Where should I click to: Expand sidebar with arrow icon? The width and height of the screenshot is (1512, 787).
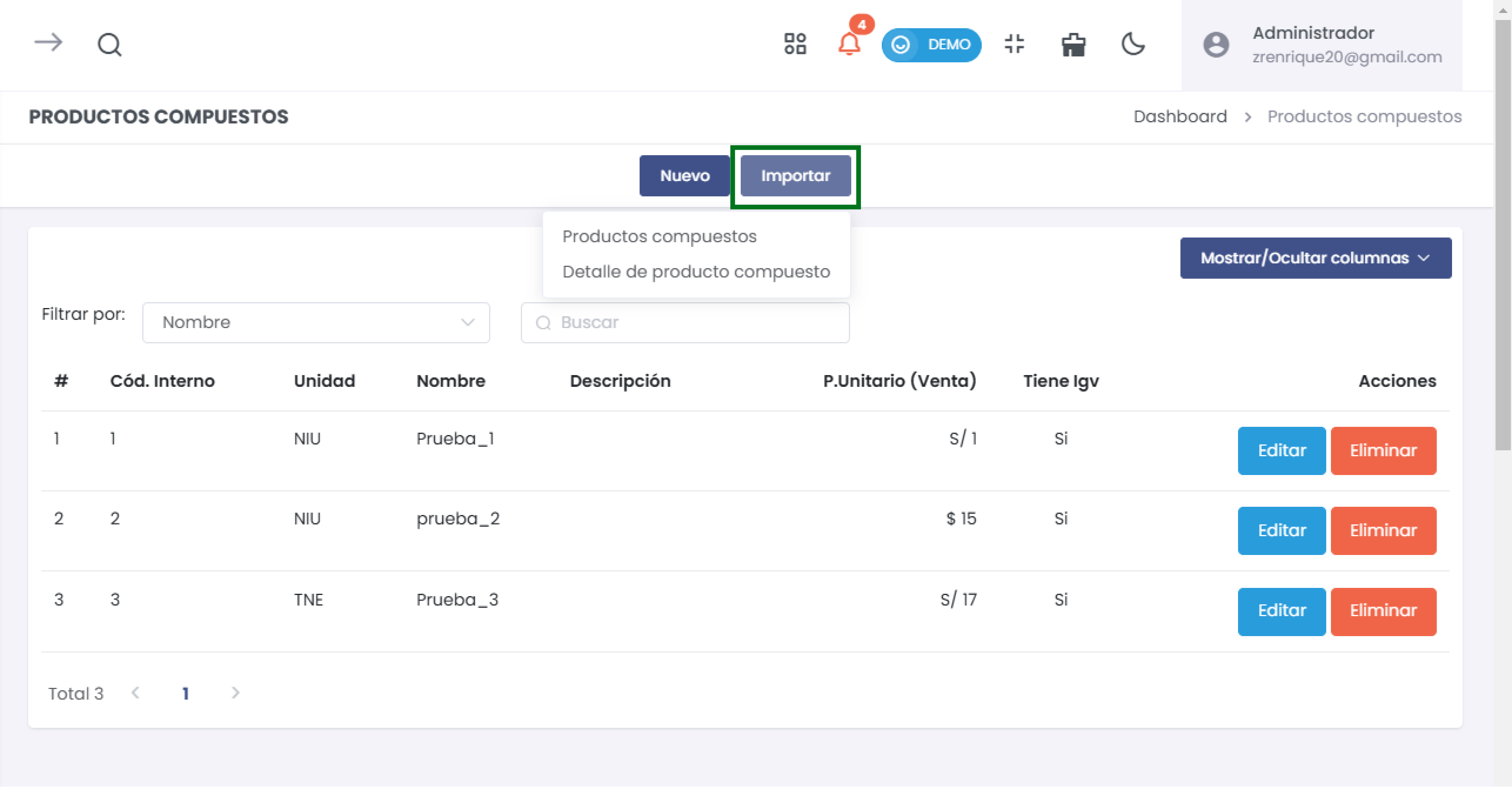pyautogui.click(x=48, y=43)
